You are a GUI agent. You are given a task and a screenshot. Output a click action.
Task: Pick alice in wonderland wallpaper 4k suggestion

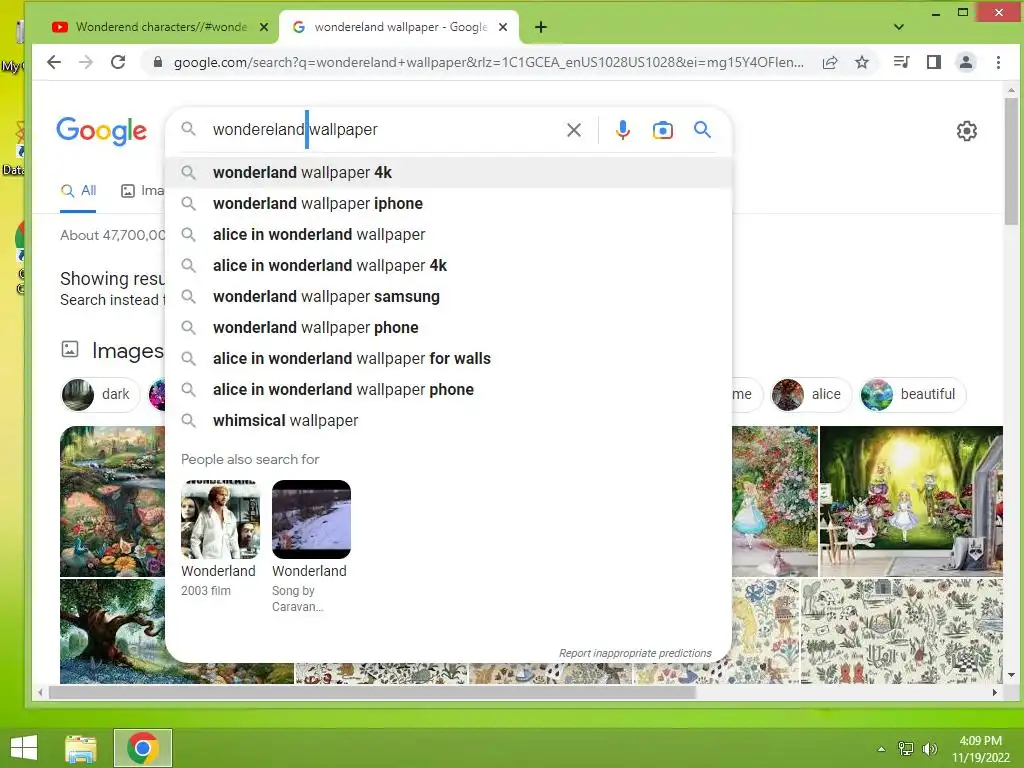tap(449, 266)
